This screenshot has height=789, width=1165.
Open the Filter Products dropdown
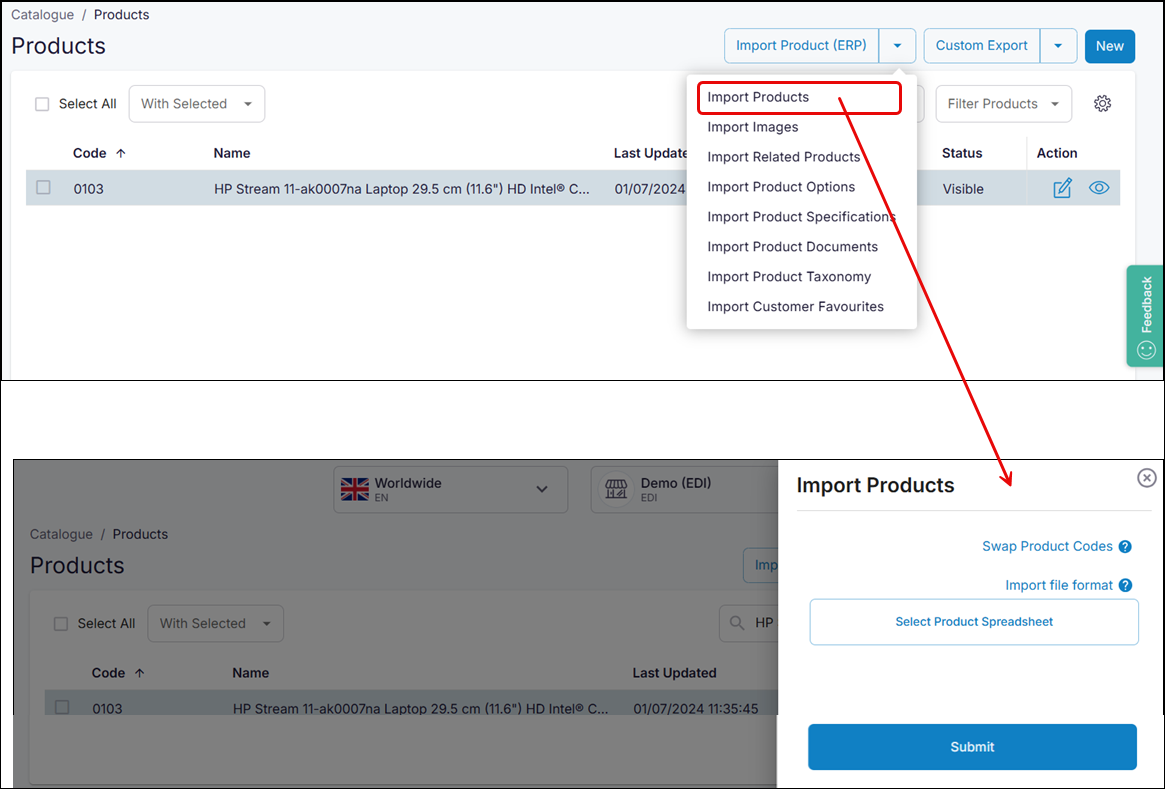pos(1003,104)
